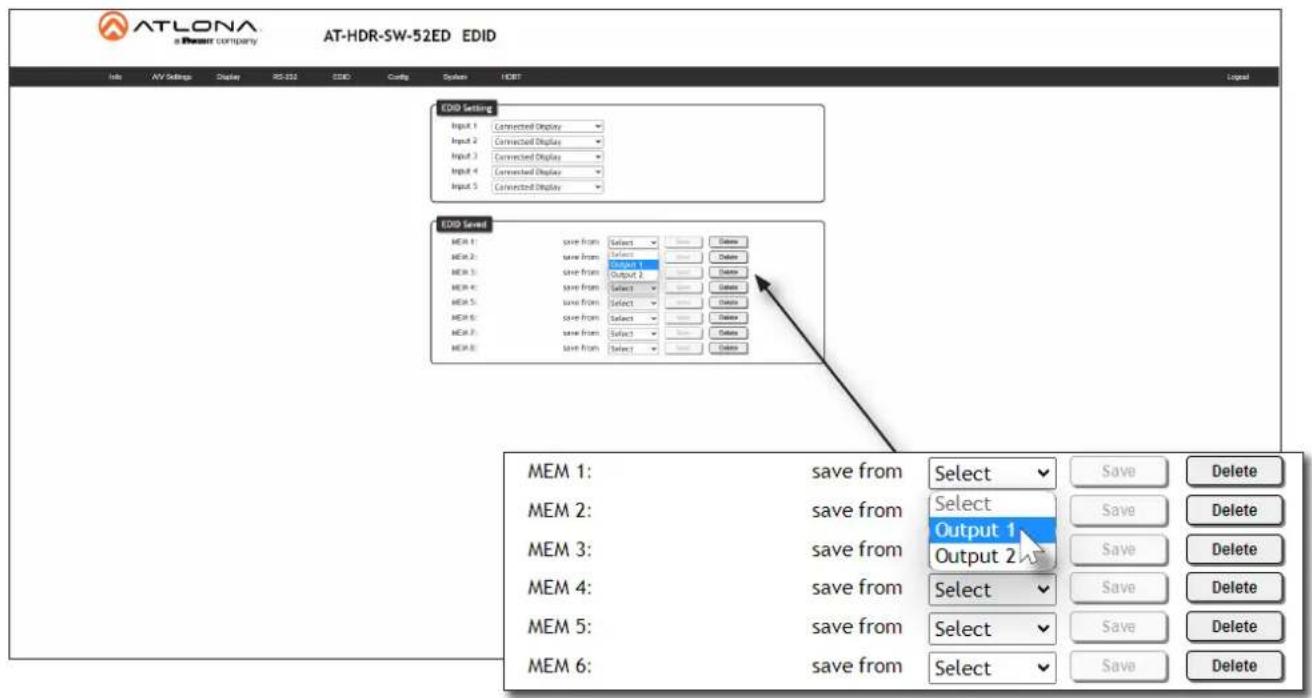Click MEM 1 Save button in enlarged callout
Image resolution: width=1312 pixels, height=698 pixels.
(x=1119, y=472)
